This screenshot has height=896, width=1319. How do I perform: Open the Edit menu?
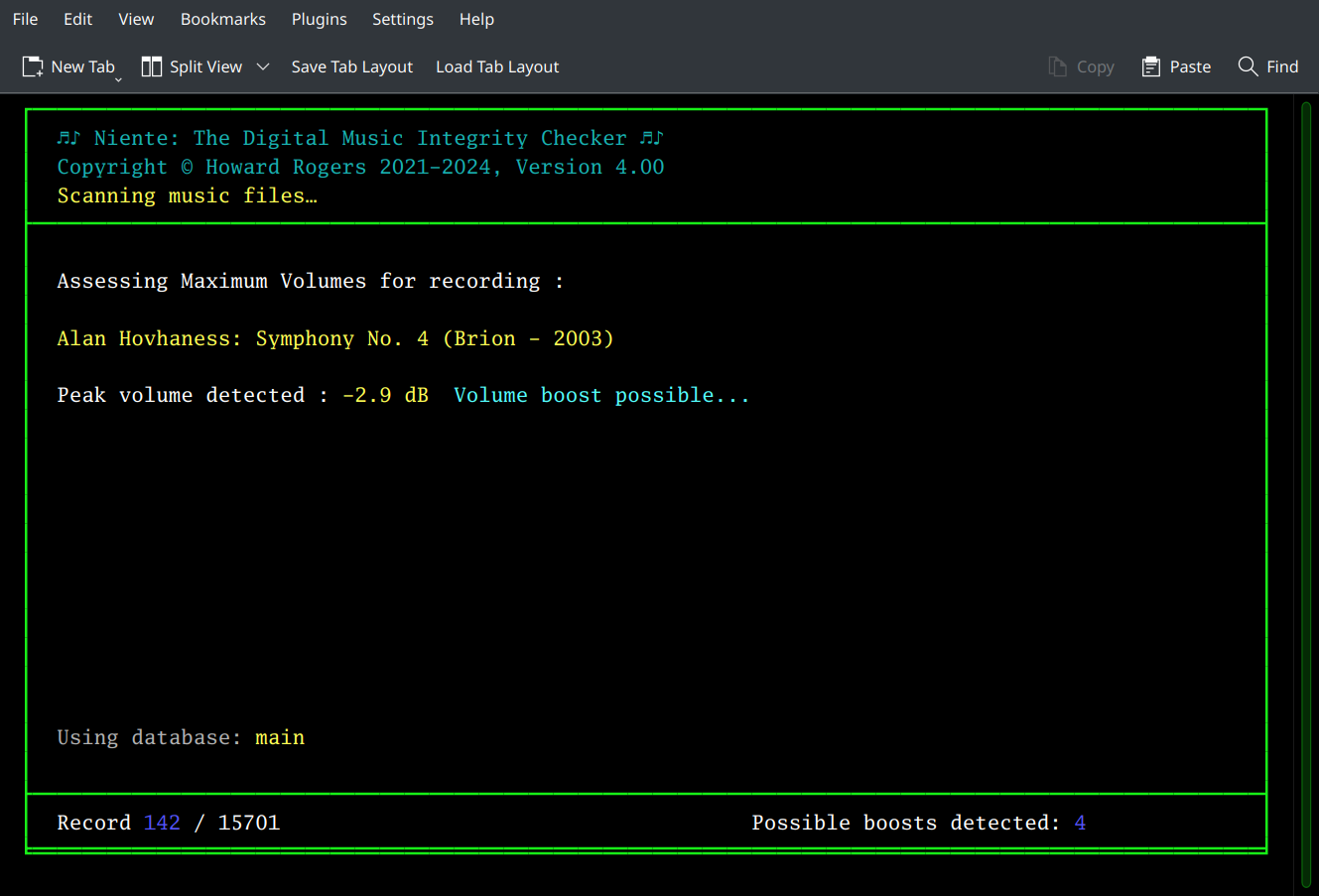(x=77, y=19)
